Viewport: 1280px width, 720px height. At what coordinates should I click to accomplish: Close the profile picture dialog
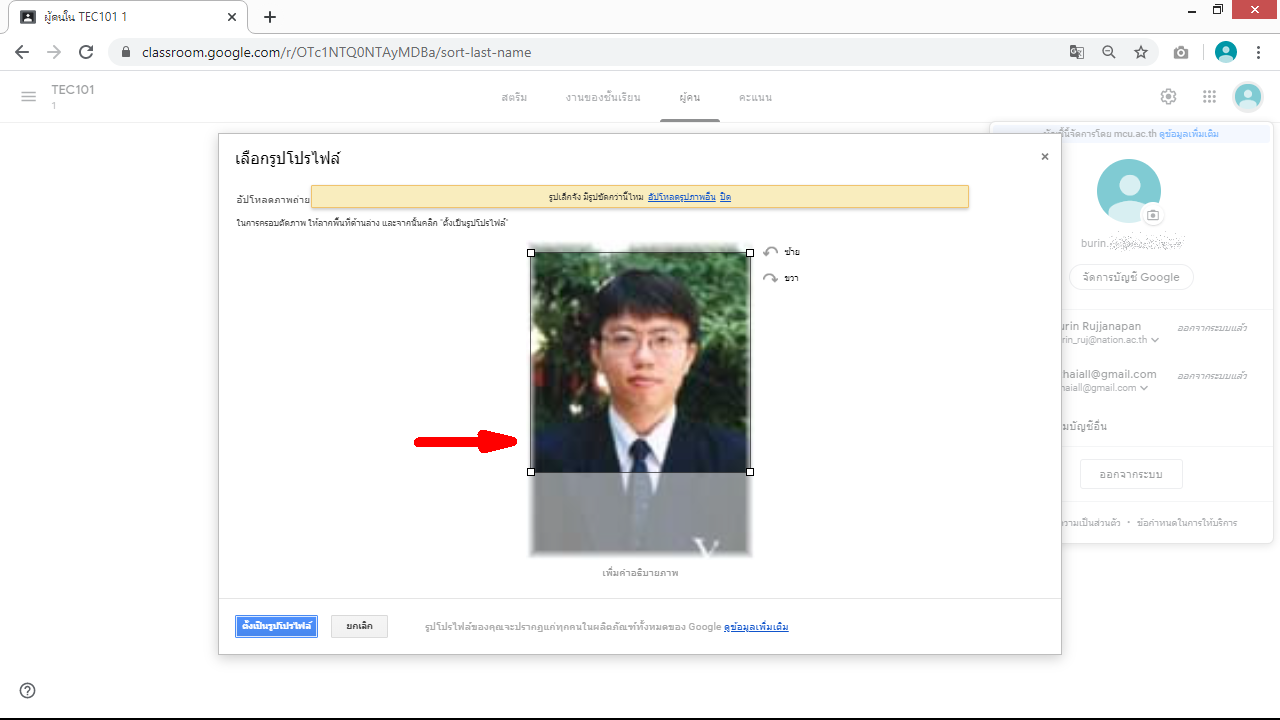pyautogui.click(x=1045, y=157)
